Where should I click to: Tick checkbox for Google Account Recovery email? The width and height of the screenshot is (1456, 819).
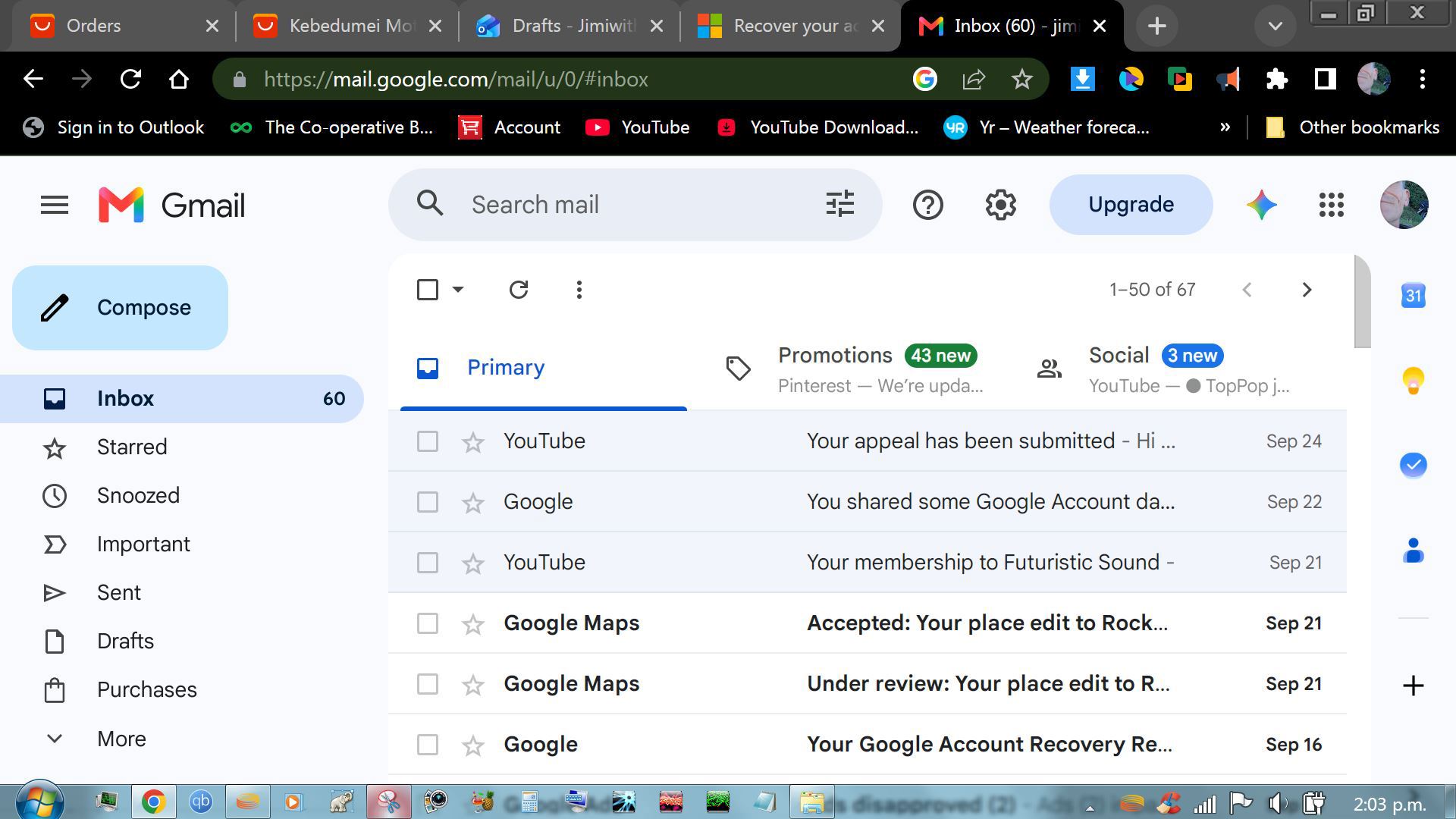pos(428,745)
